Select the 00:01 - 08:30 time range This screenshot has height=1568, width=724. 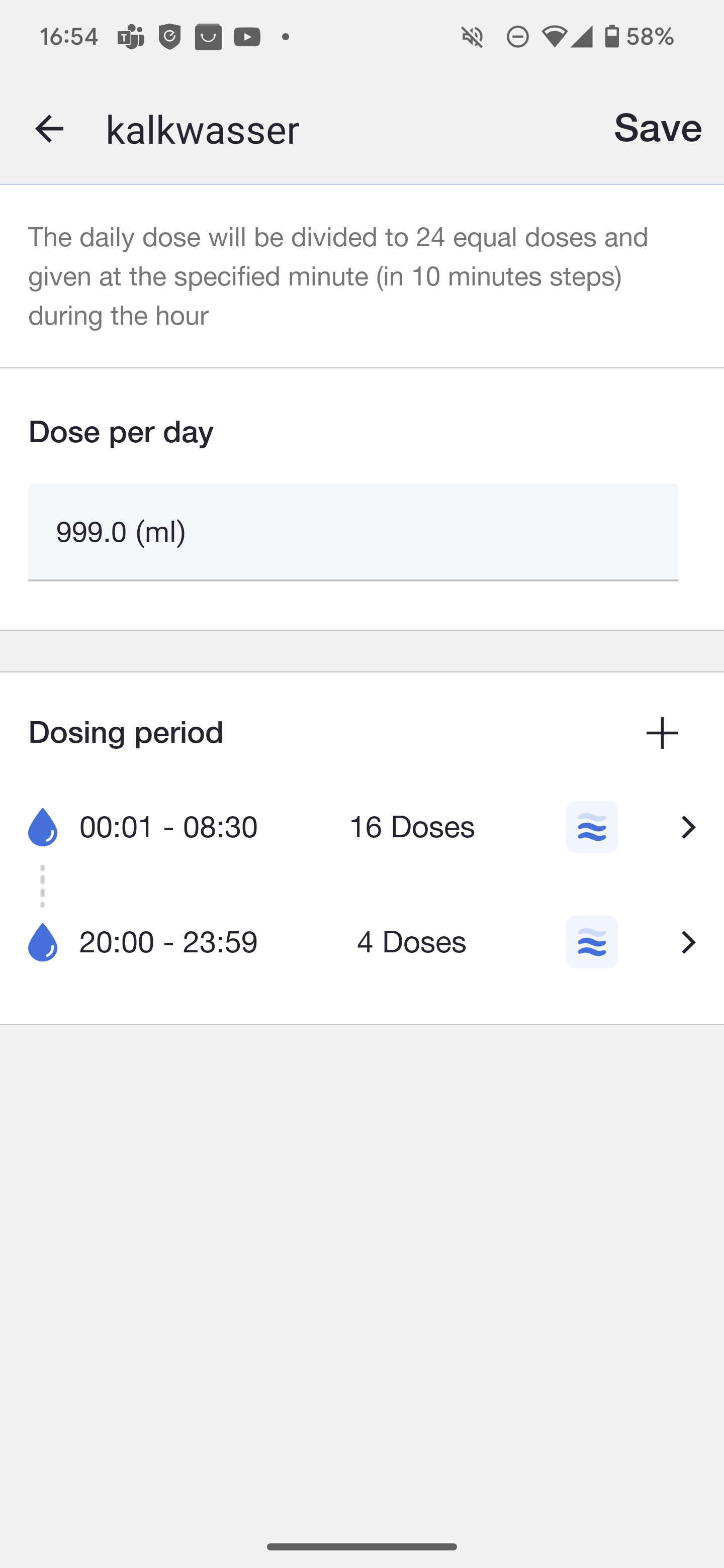pyautogui.click(x=168, y=827)
